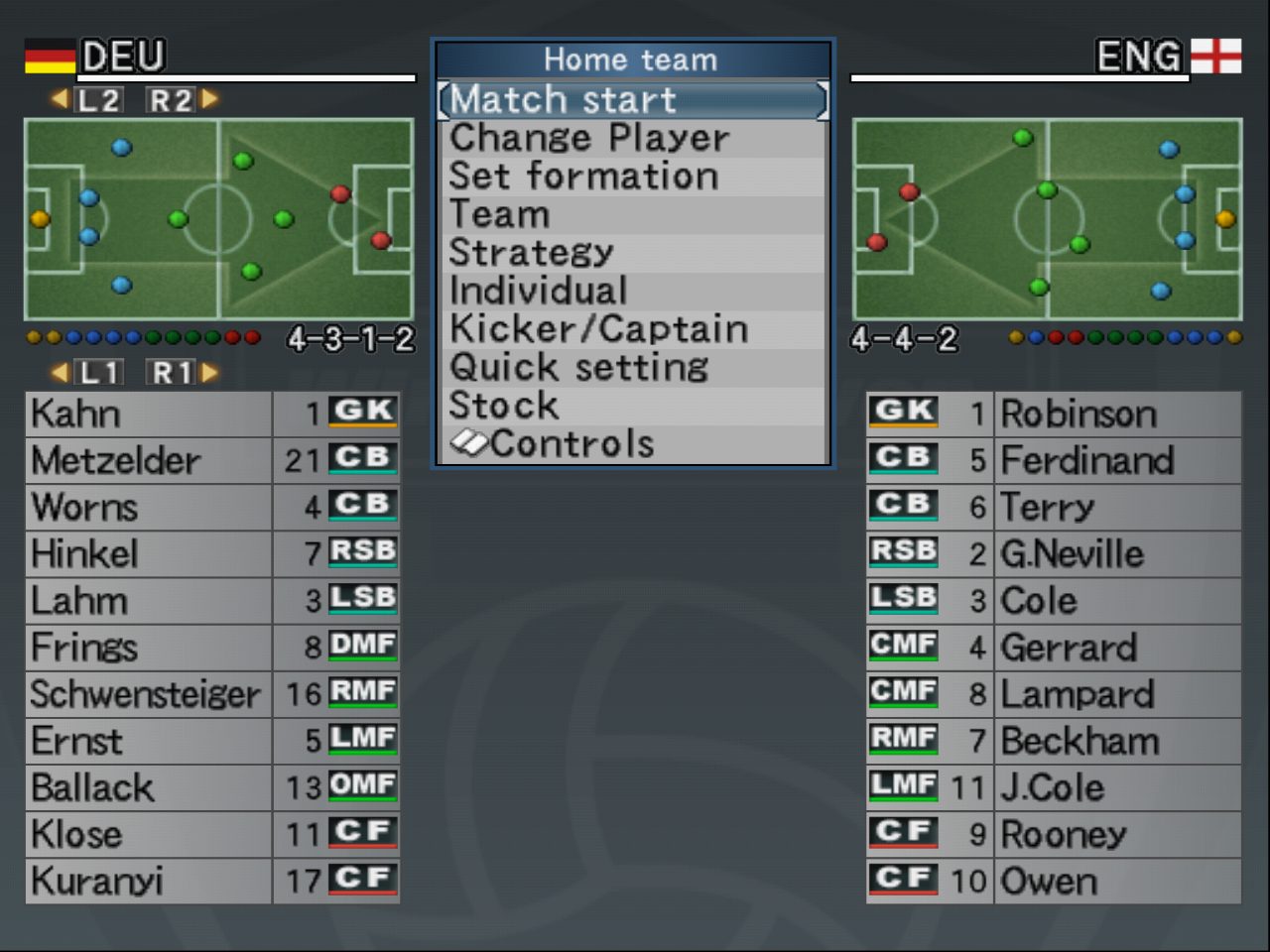Click the Germany flag icon
1270x952 pixels.
pos(50,57)
